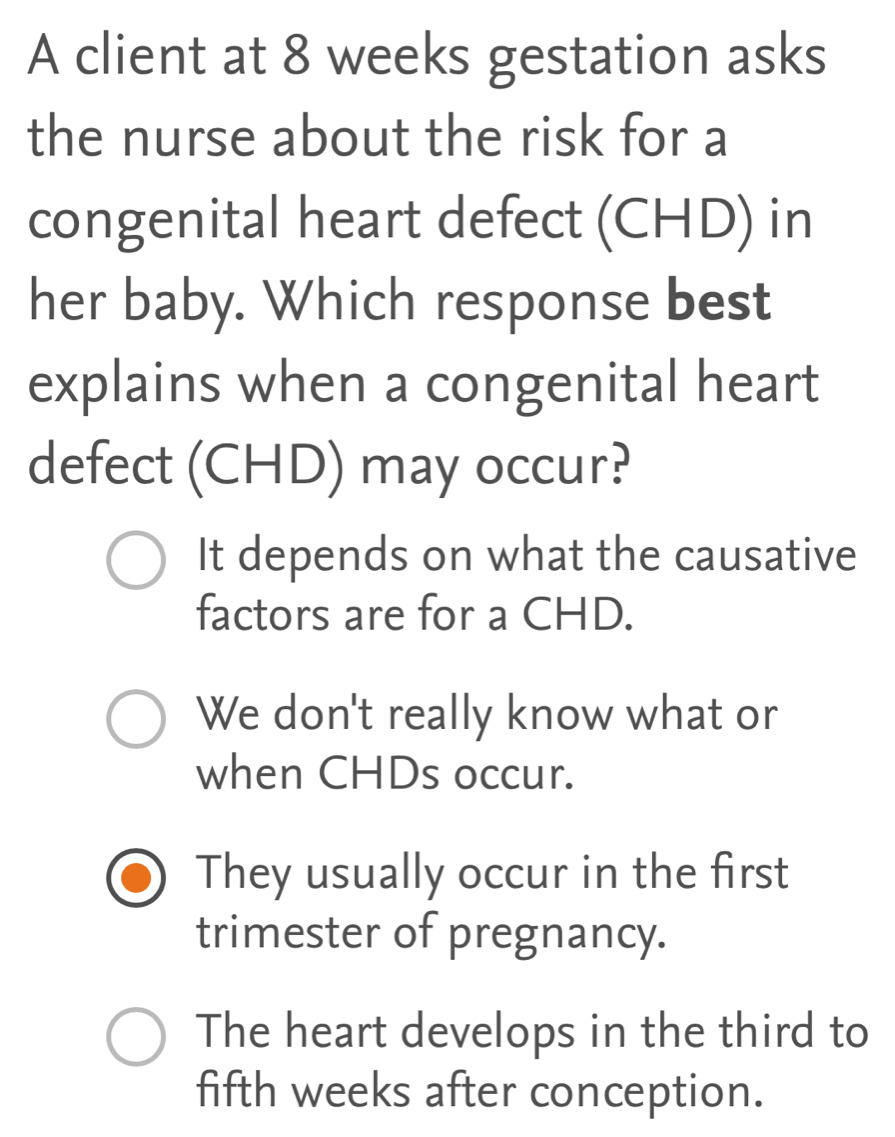This screenshot has width=895, height=1137.
Task: Click the bold word 'best' in the question
Action: click(x=719, y=301)
